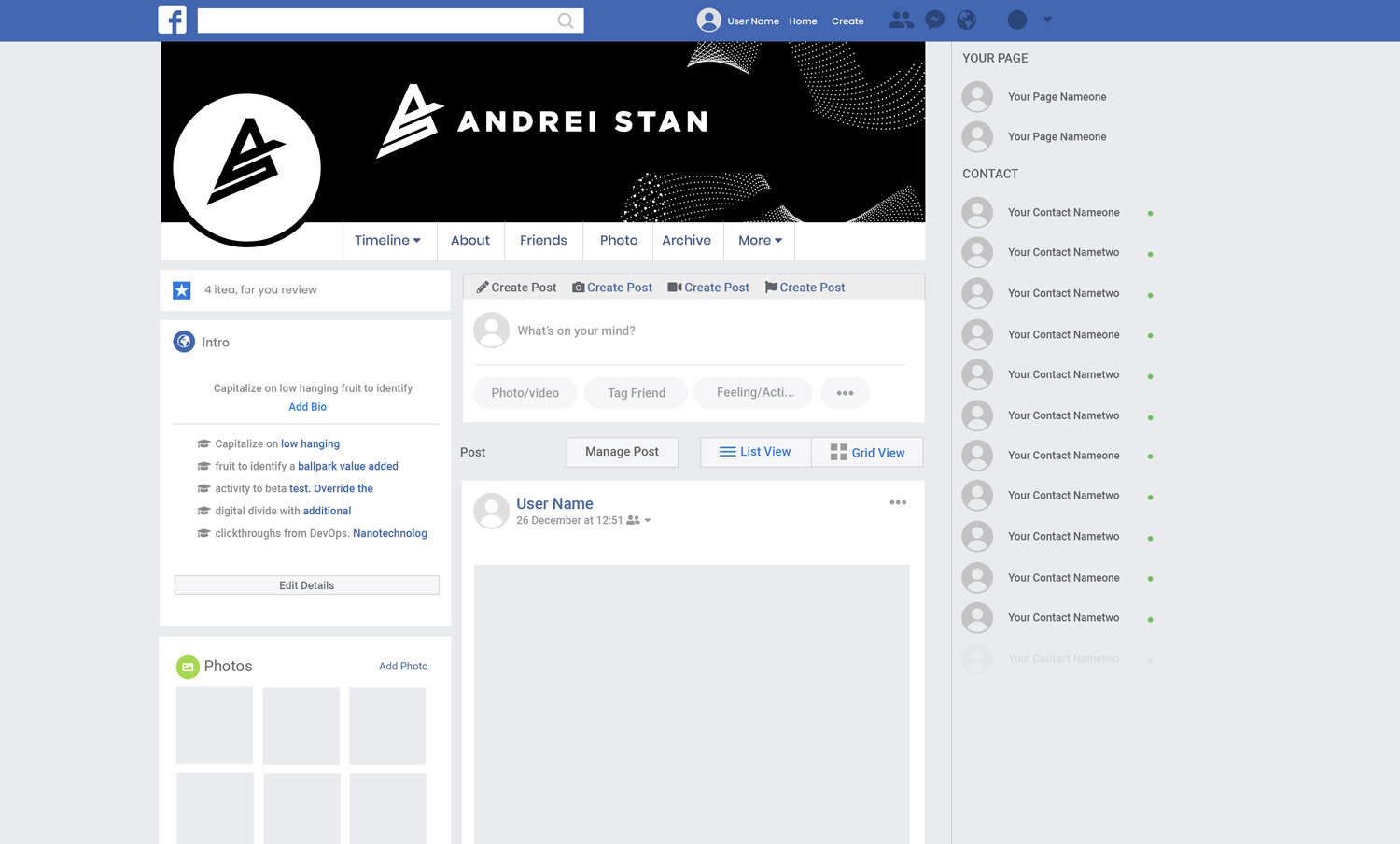Open the About tab
1400x844 pixels.
pos(470,241)
